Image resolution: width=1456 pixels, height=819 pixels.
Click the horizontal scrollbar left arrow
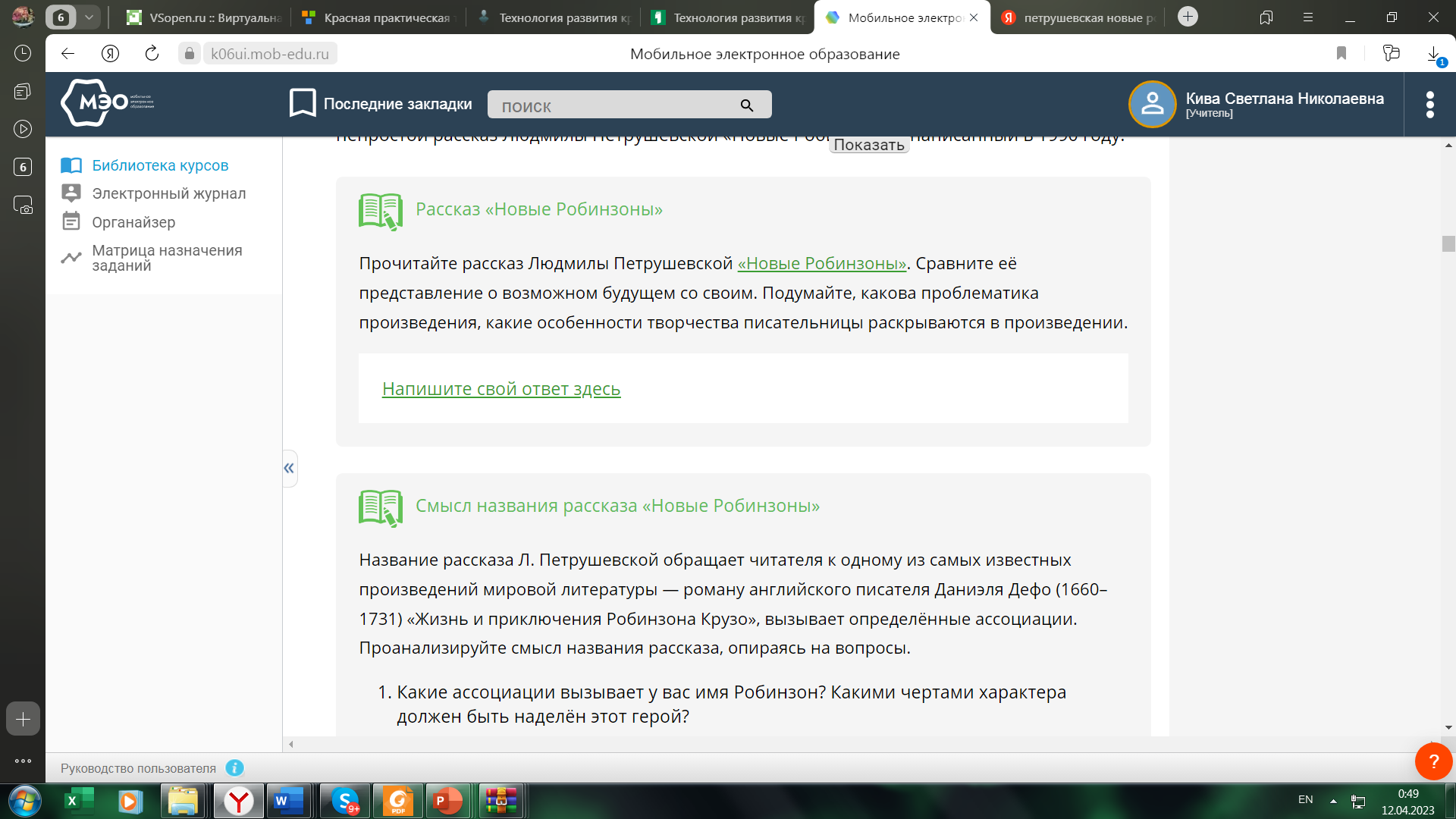click(x=291, y=744)
